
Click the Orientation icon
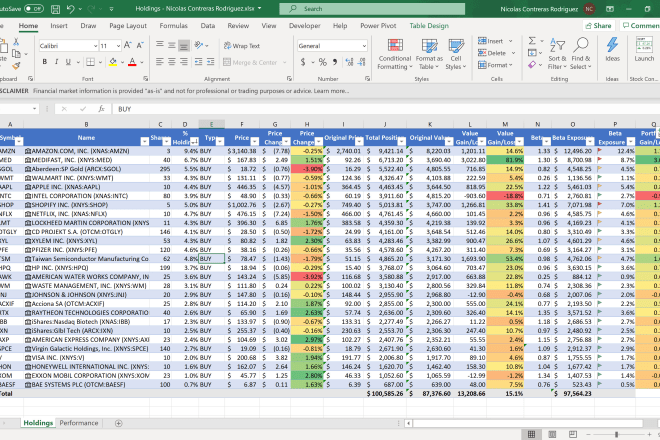click(199, 45)
